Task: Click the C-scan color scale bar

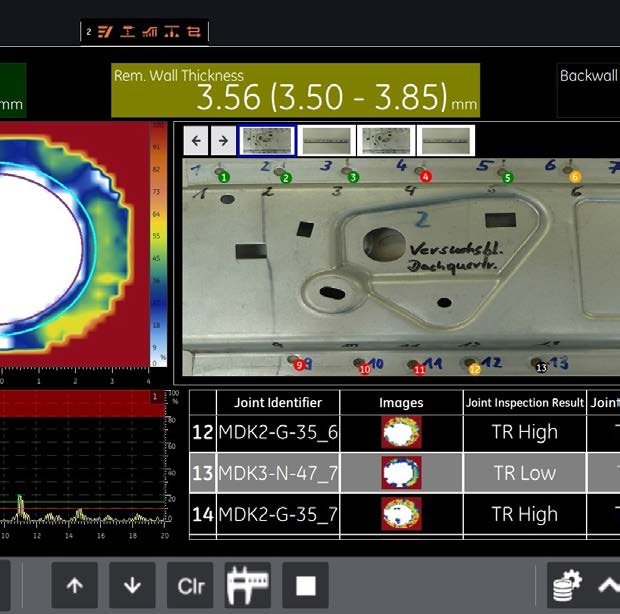Action: point(158,244)
